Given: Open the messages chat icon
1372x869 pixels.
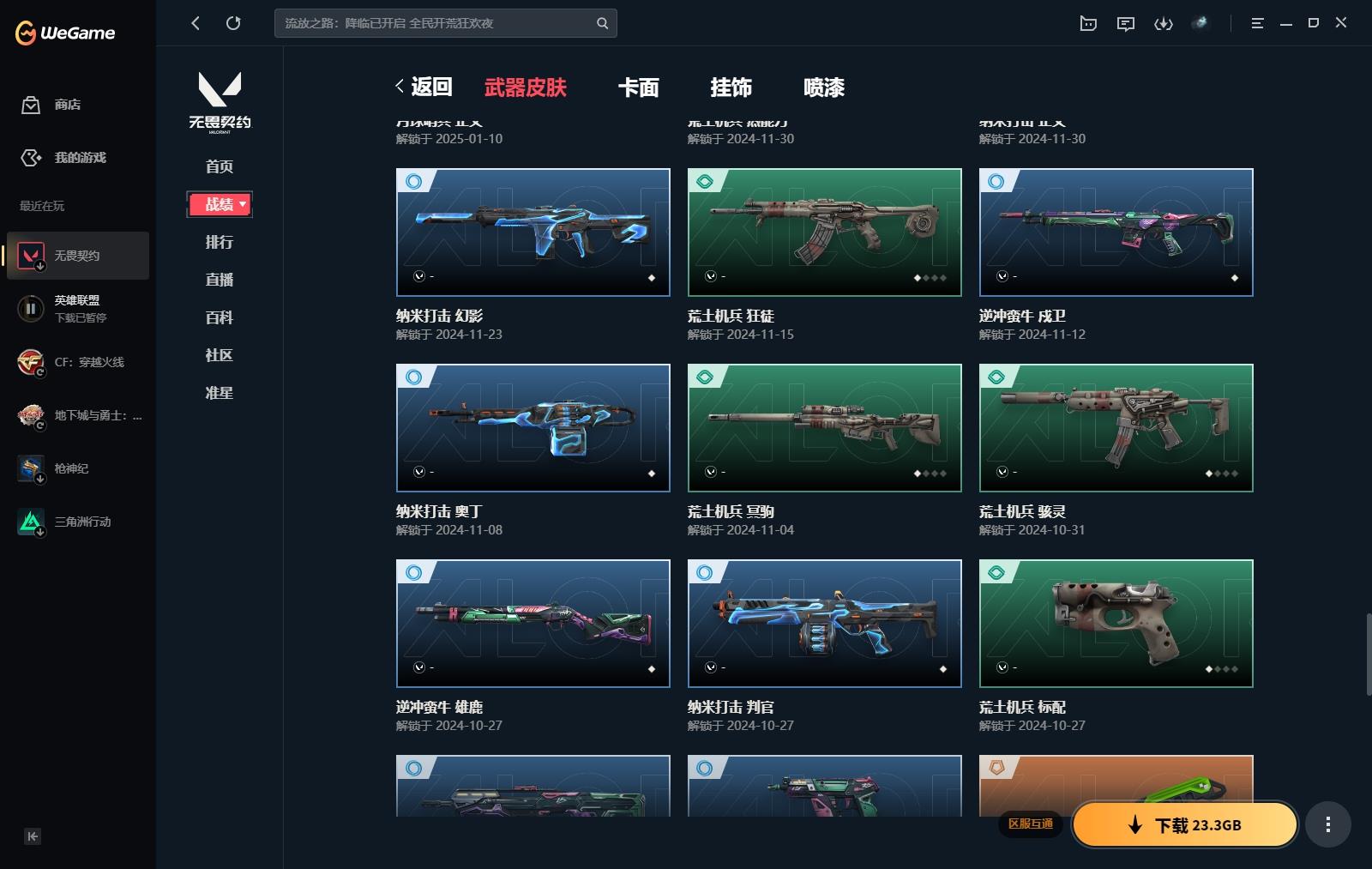Looking at the screenshot, I should (1125, 23).
